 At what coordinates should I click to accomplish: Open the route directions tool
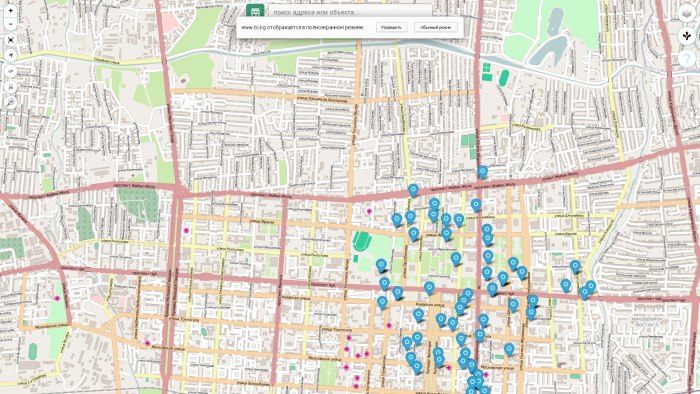click(x=687, y=36)
